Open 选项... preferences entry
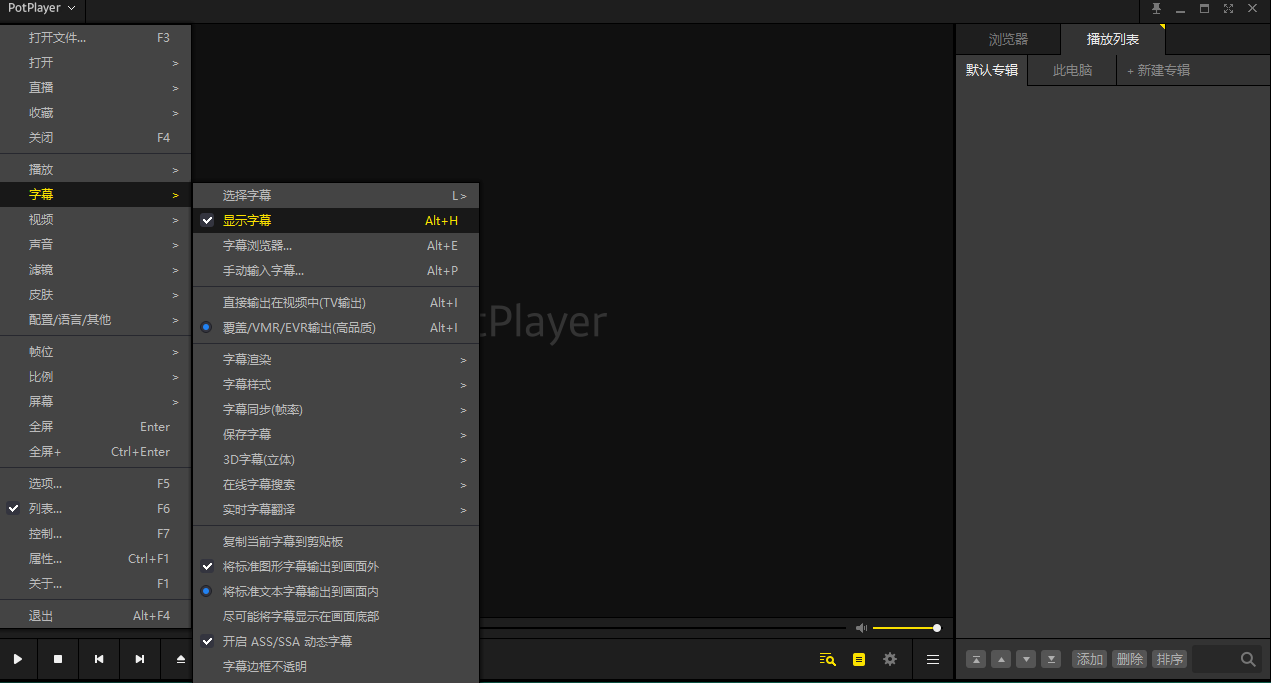 (x=95, y=484)
